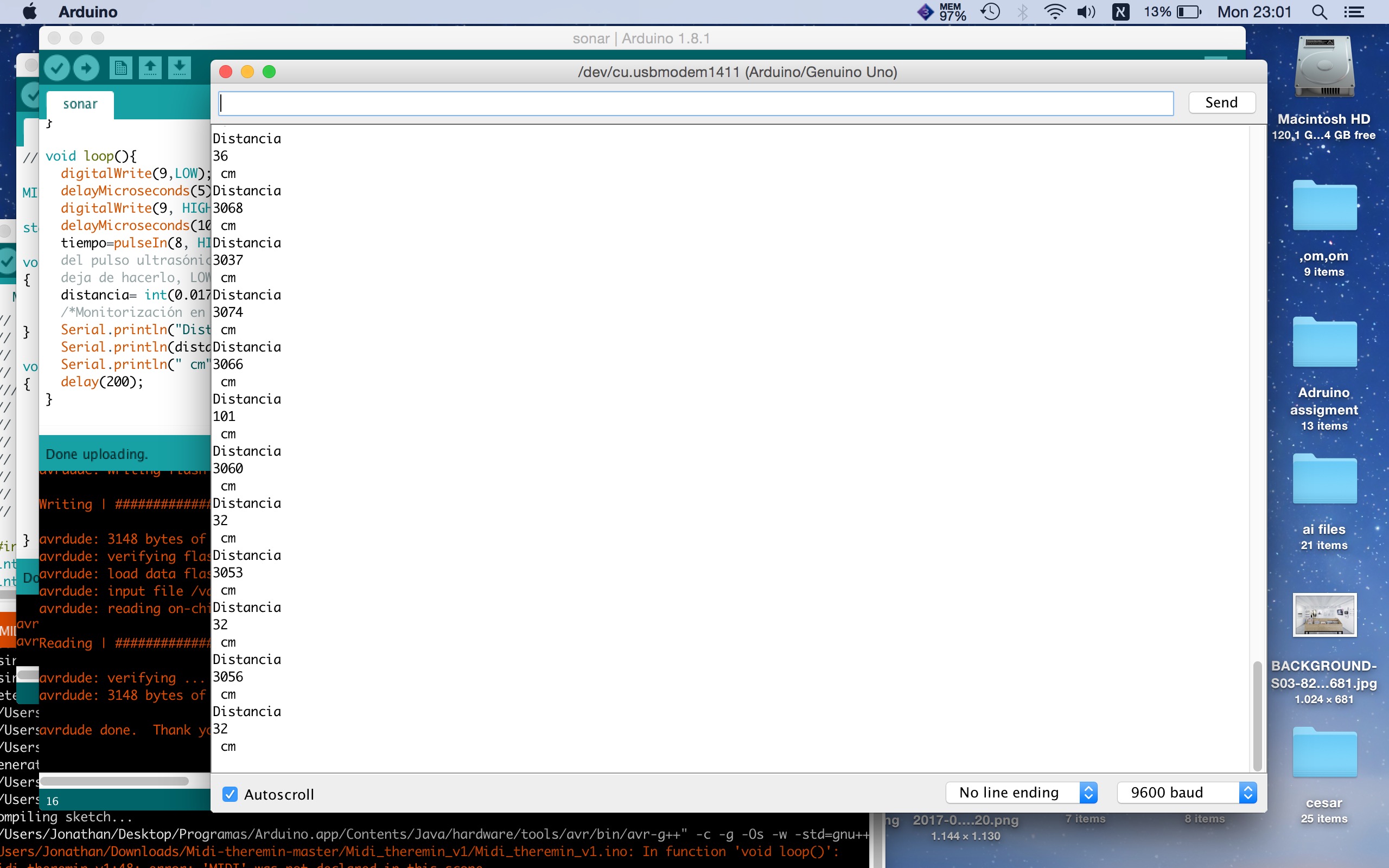Click the 101 distance reading in the serial output
The image size is (1389, 868).
224,416
